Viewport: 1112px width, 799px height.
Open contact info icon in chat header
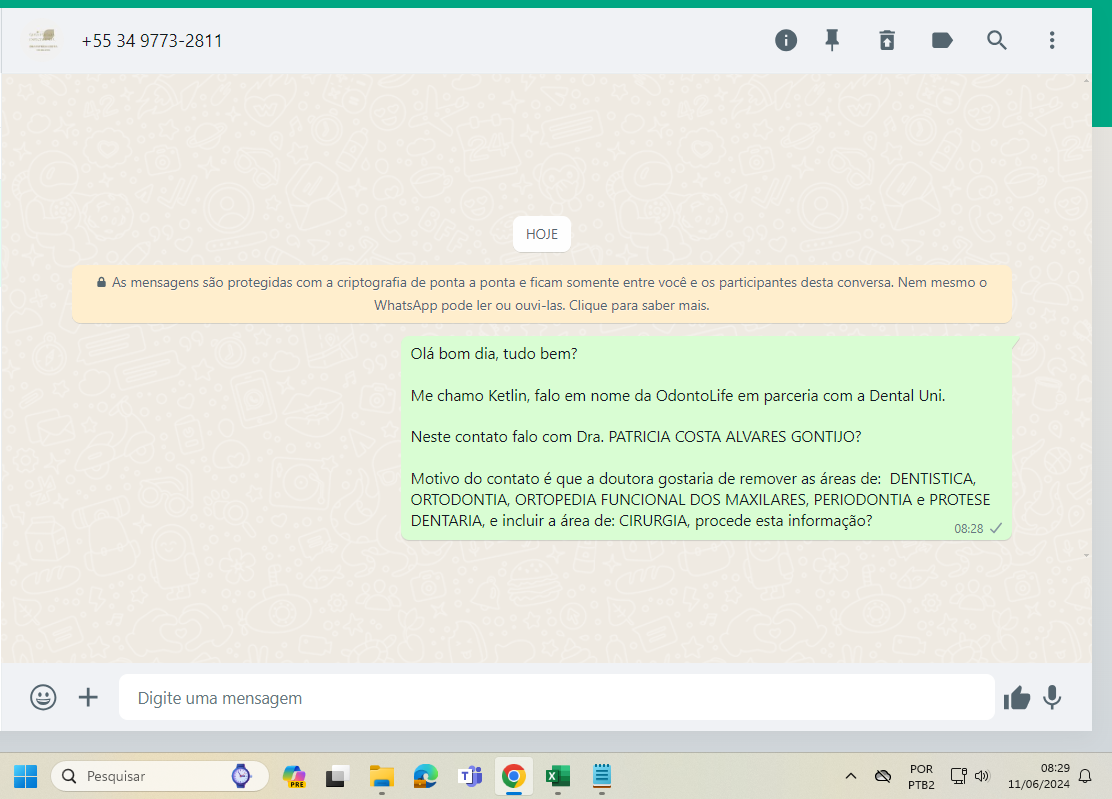tap(785, 40)
